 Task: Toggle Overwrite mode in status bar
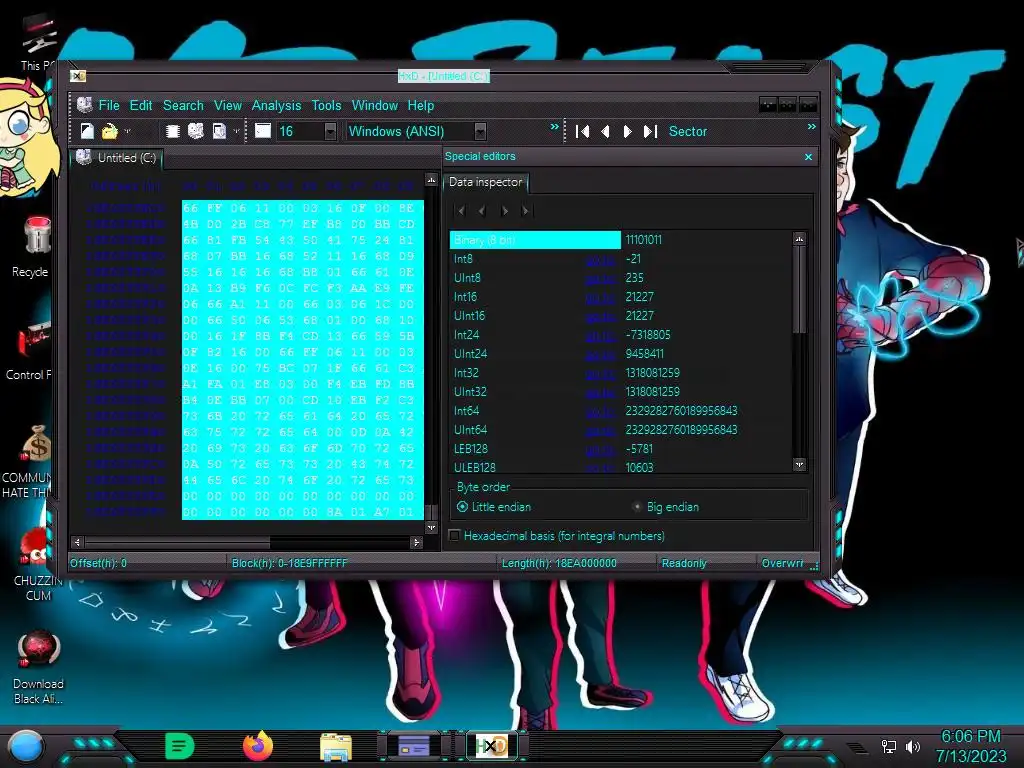782,563
